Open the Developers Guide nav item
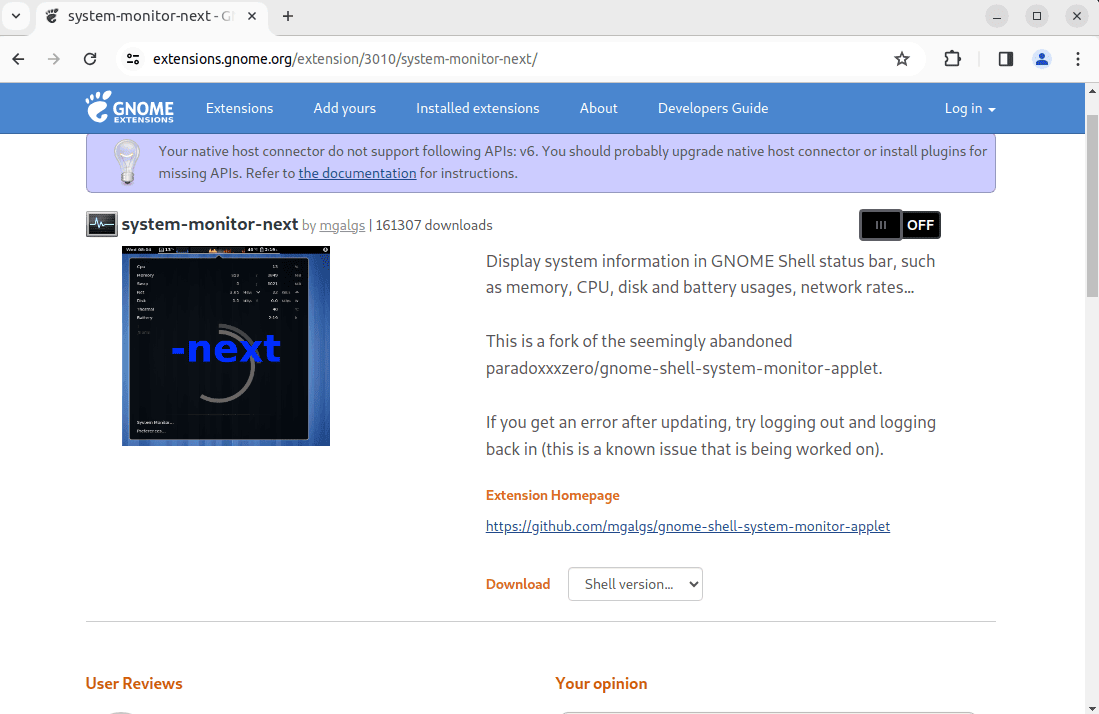The image size is (1099, 714). pos(713,108)
